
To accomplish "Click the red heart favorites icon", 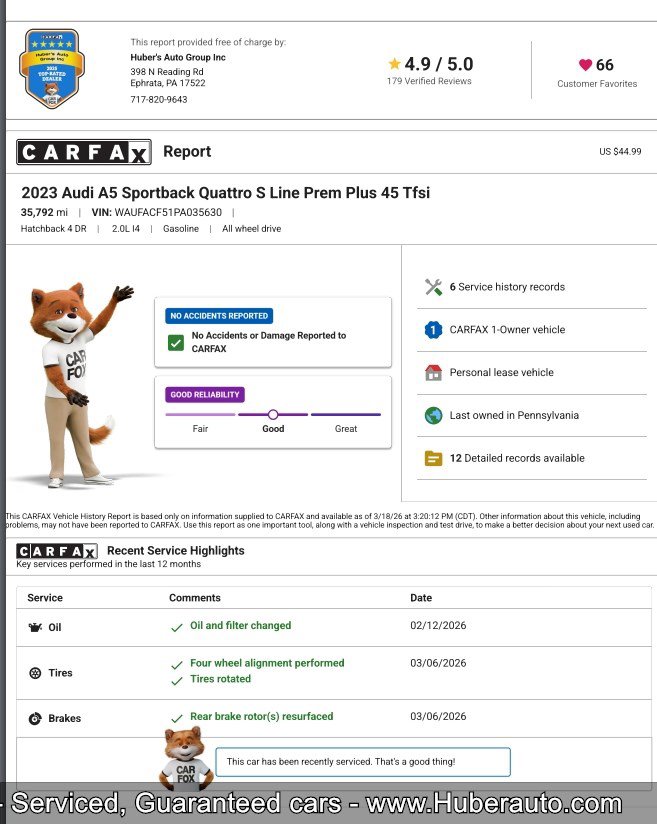I will (585, 65).
